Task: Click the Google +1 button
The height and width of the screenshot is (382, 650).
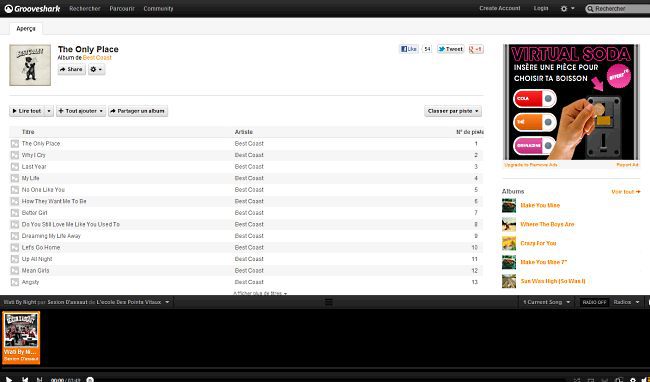Action: point(476,49)
